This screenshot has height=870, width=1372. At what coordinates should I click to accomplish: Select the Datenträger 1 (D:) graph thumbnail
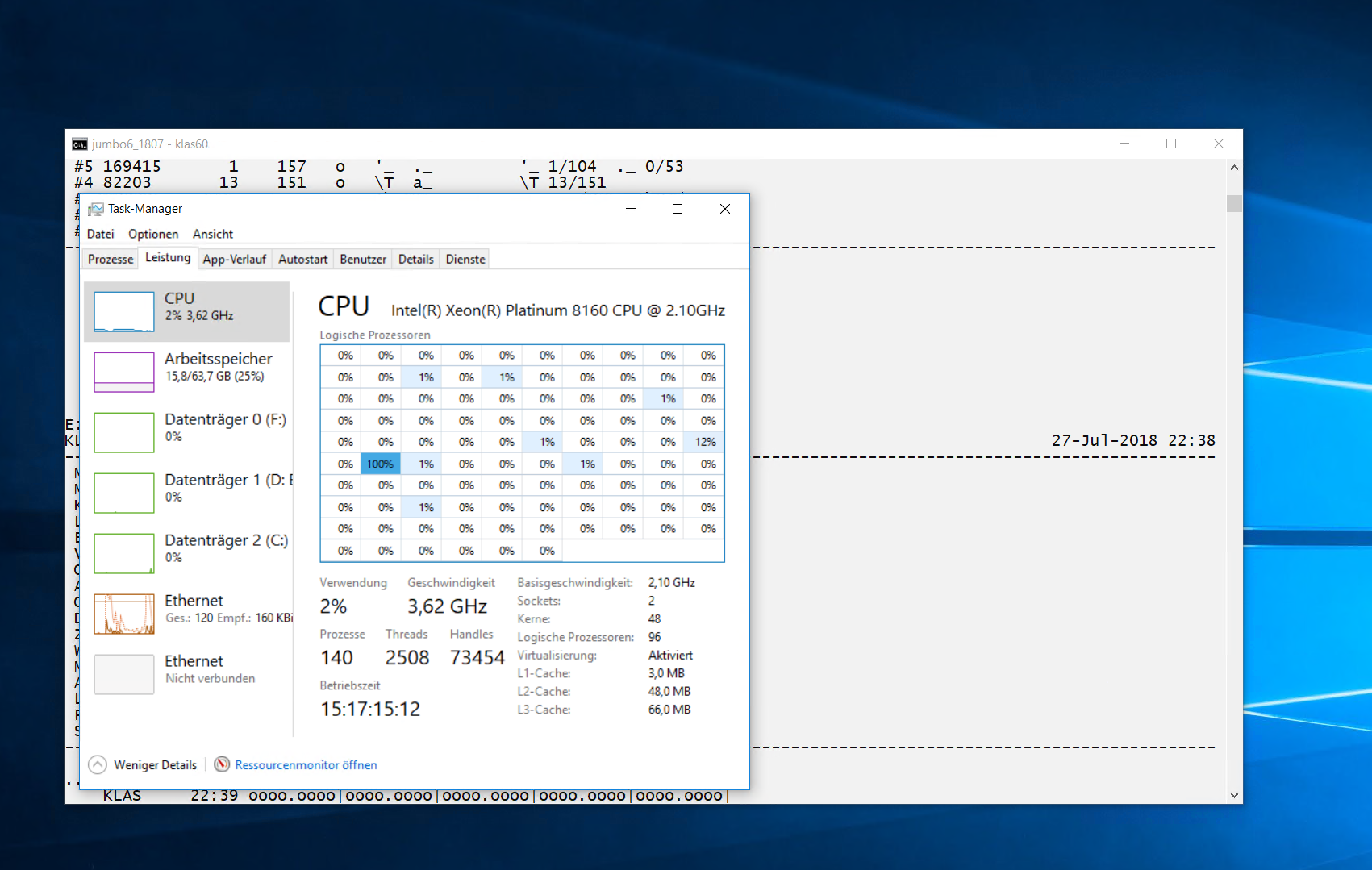pos(124,493)
